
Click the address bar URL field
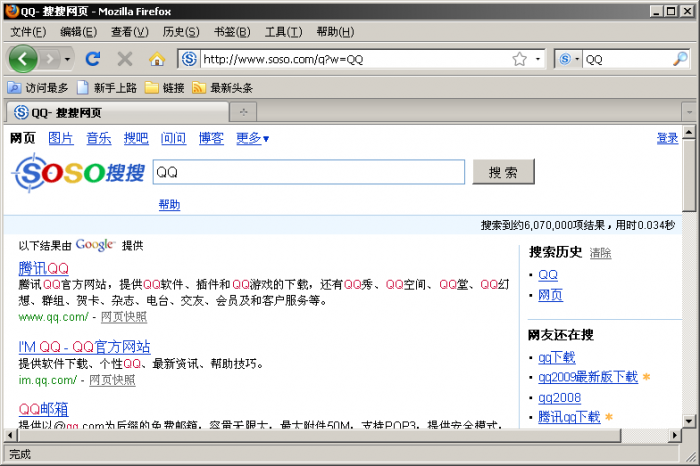point(355,59)
